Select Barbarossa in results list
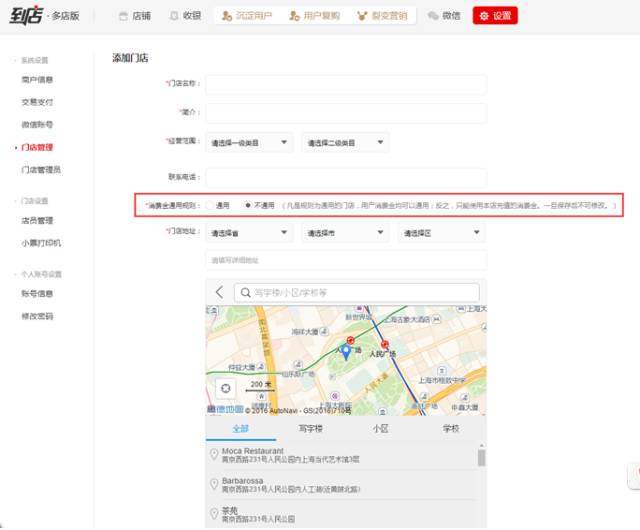 (341, 485)
